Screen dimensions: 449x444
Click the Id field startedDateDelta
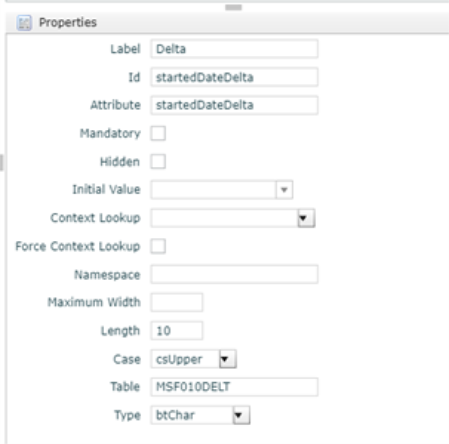234,77
